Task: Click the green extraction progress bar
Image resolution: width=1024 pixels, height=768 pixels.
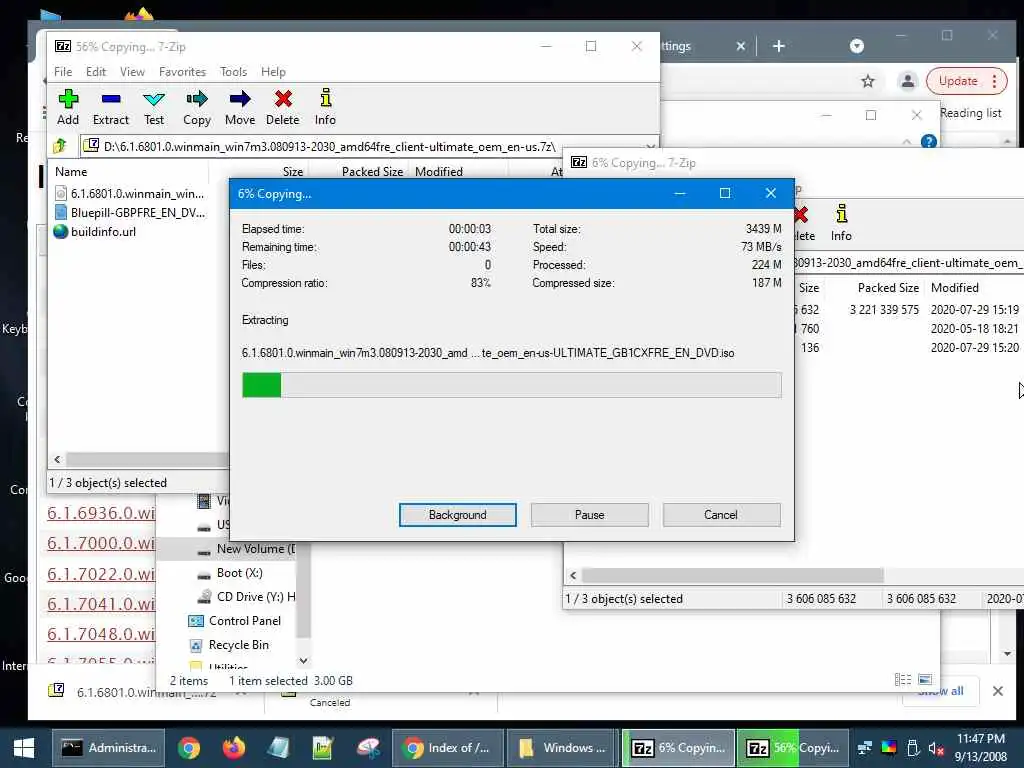Action: tap(512, 385)
